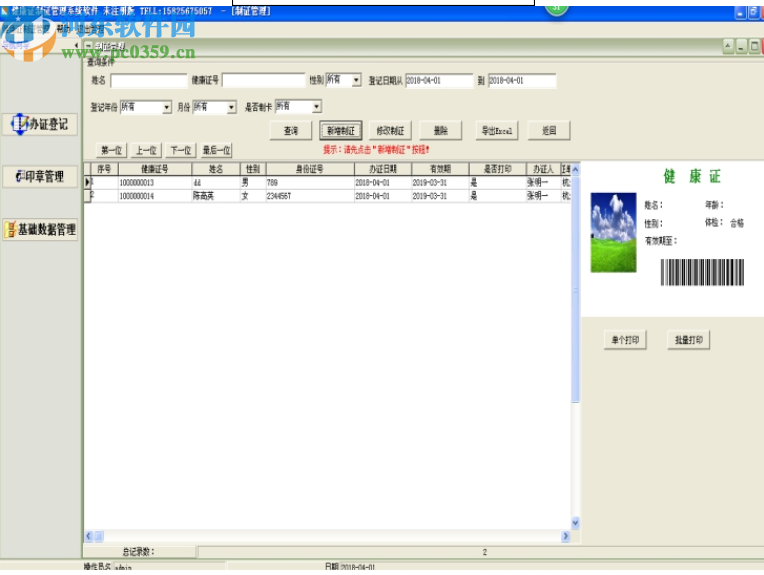
Task: Open the 是否制卡 dropdown
Action: [298, 106]
